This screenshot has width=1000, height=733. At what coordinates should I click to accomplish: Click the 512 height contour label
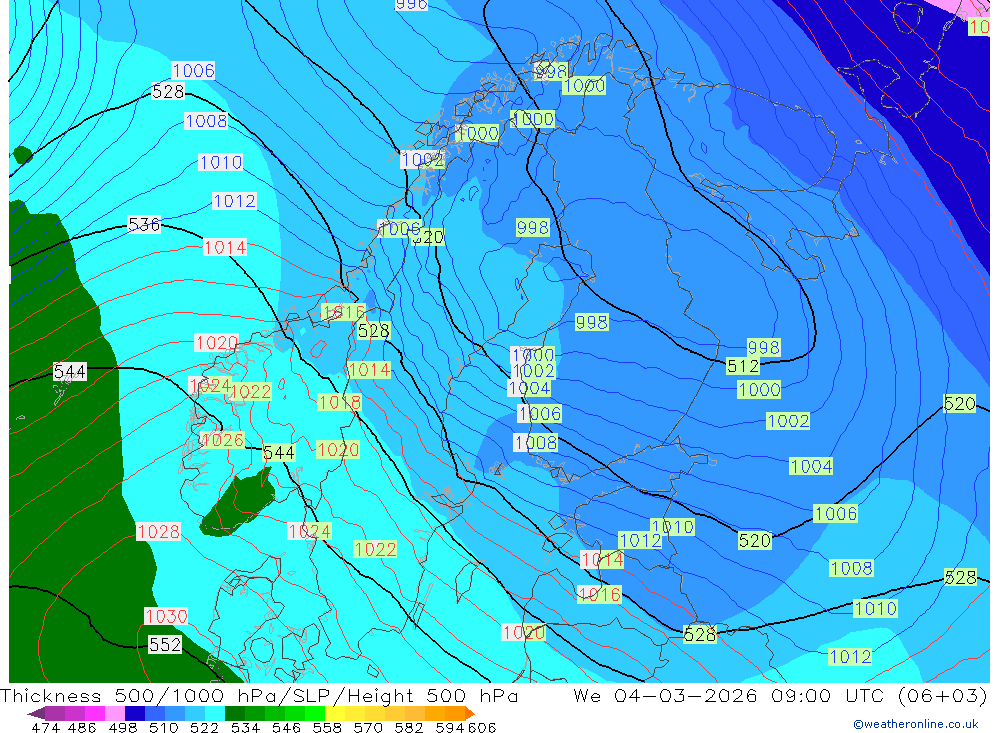pos(743,366)
